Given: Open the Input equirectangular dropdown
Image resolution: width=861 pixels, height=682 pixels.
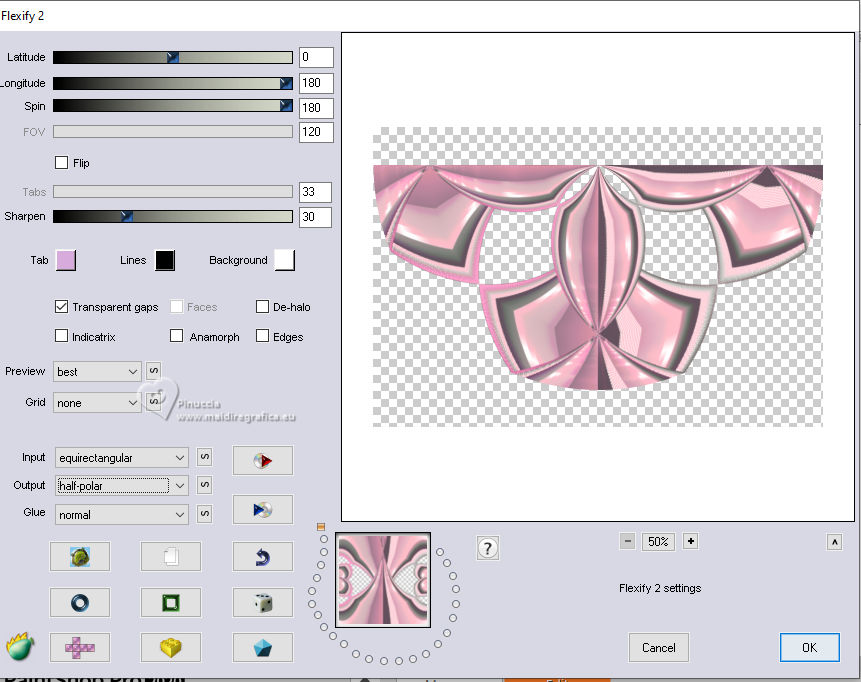Looking at the screenshot, I should 121,457.
